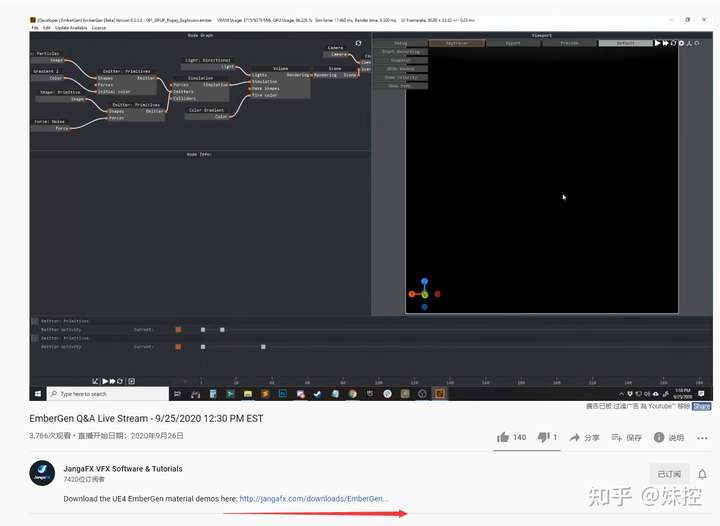Click the square icon after timeline loop

(x=131, y=381)
